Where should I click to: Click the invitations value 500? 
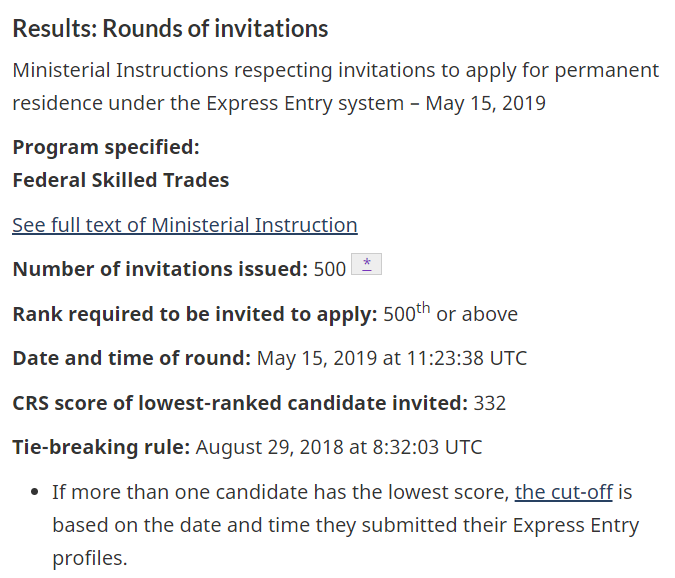[330, 268]
